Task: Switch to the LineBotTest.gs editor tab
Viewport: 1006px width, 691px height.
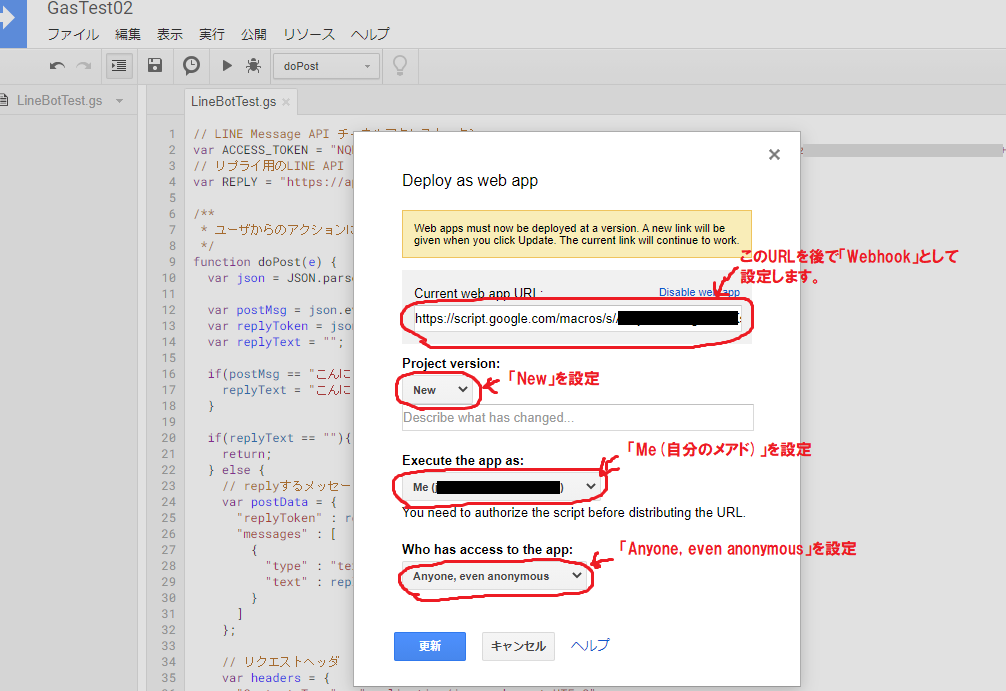Action: 233,101
